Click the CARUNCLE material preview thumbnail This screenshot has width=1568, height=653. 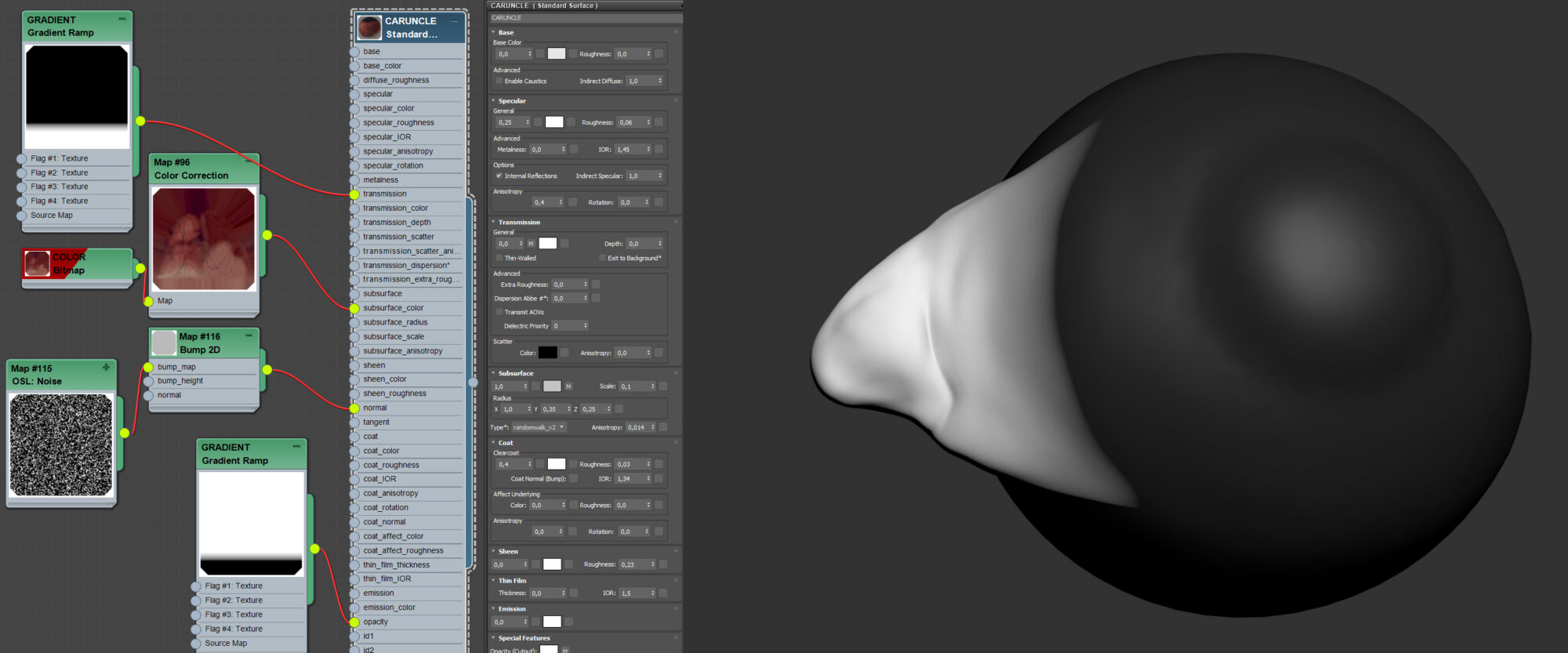pyautogui.click(x=369, y=27)
